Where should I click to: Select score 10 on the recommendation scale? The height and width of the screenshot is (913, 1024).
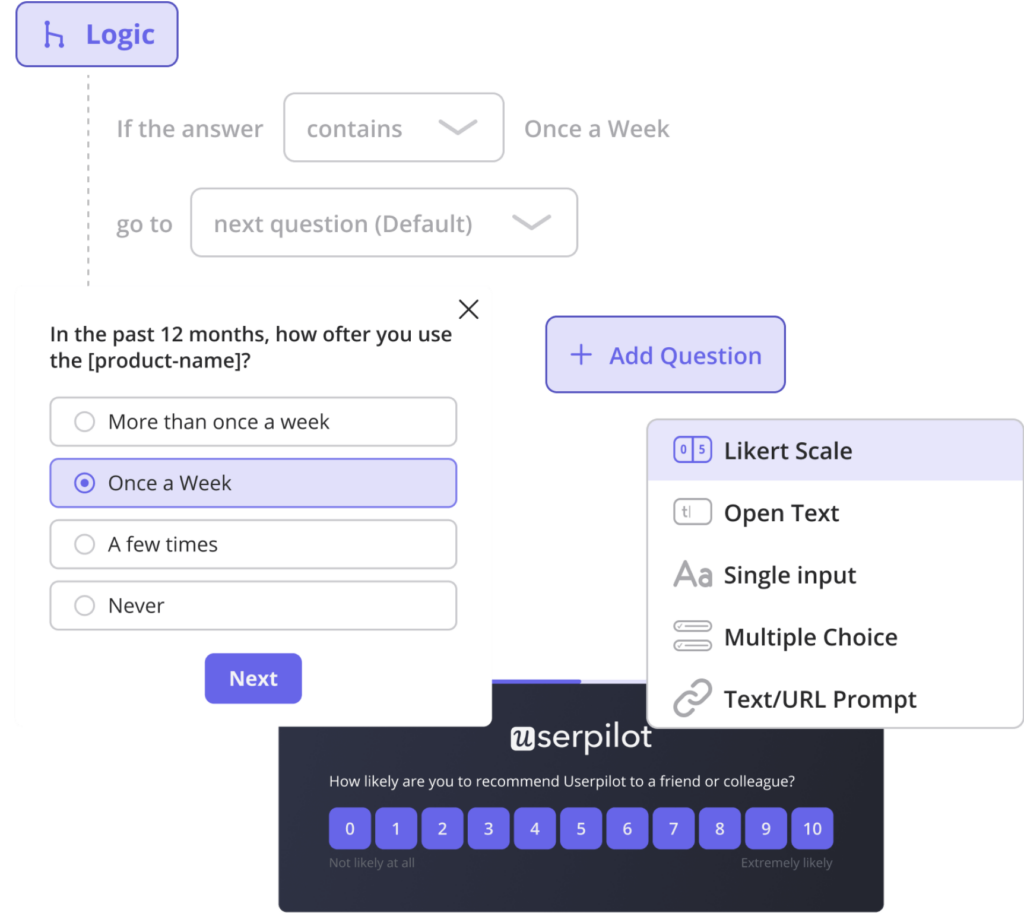pyautogui.click(x=812, y=829)
